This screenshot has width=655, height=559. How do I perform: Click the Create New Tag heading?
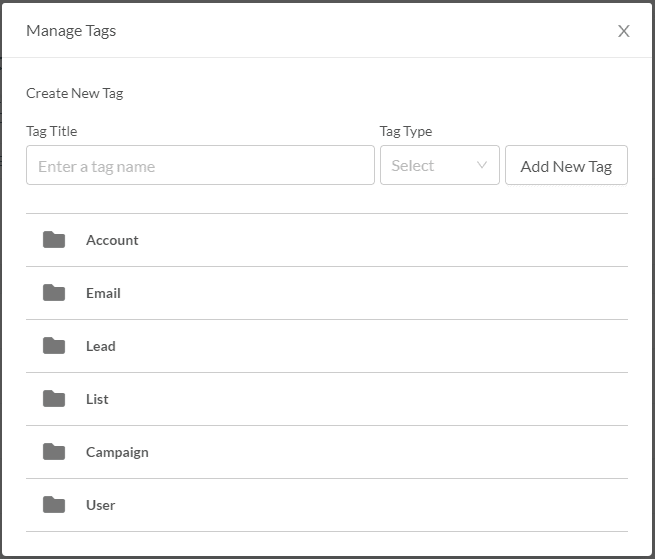pos(74,93)
